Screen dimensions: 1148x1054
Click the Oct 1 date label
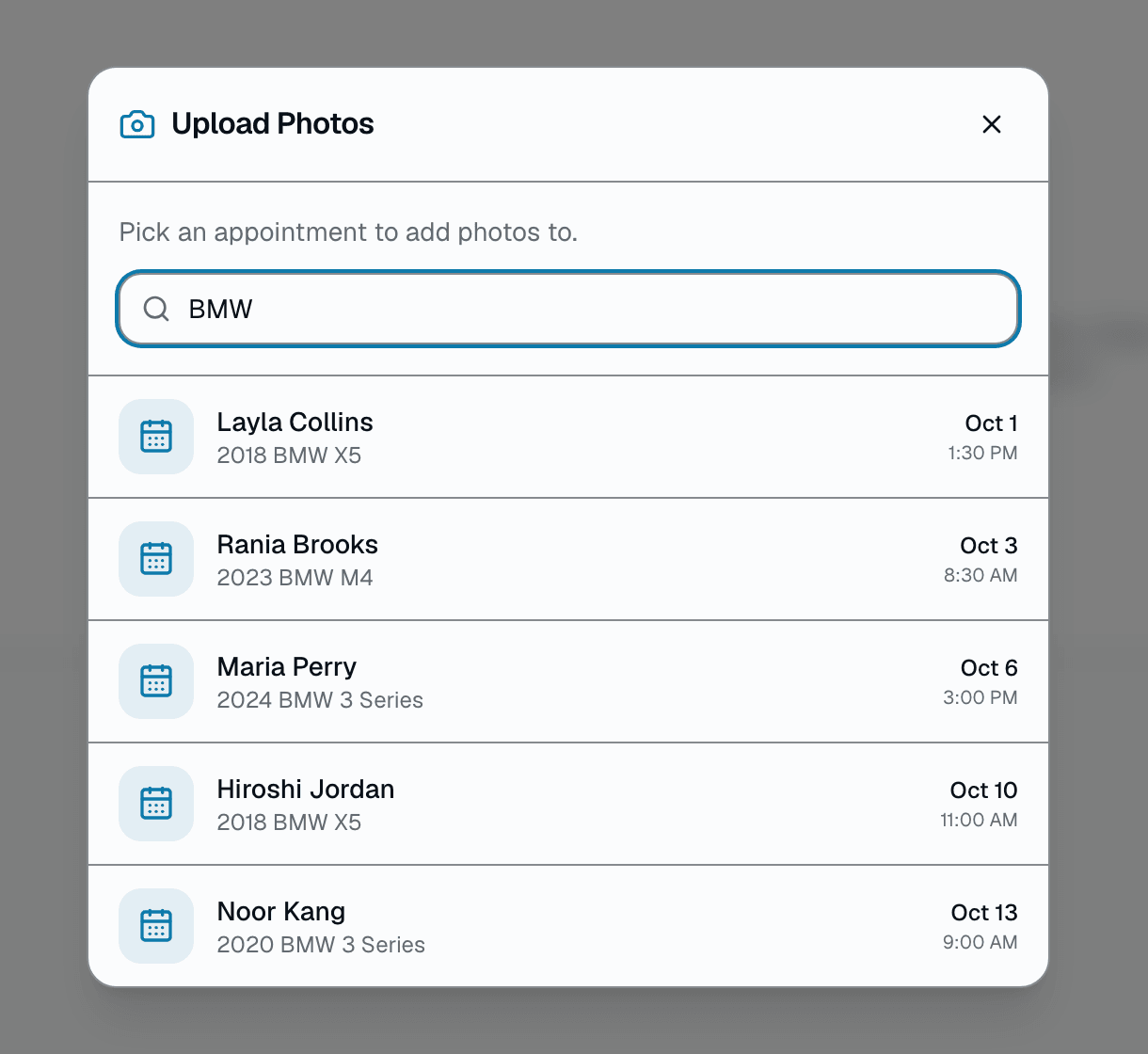tap(992, 423)
